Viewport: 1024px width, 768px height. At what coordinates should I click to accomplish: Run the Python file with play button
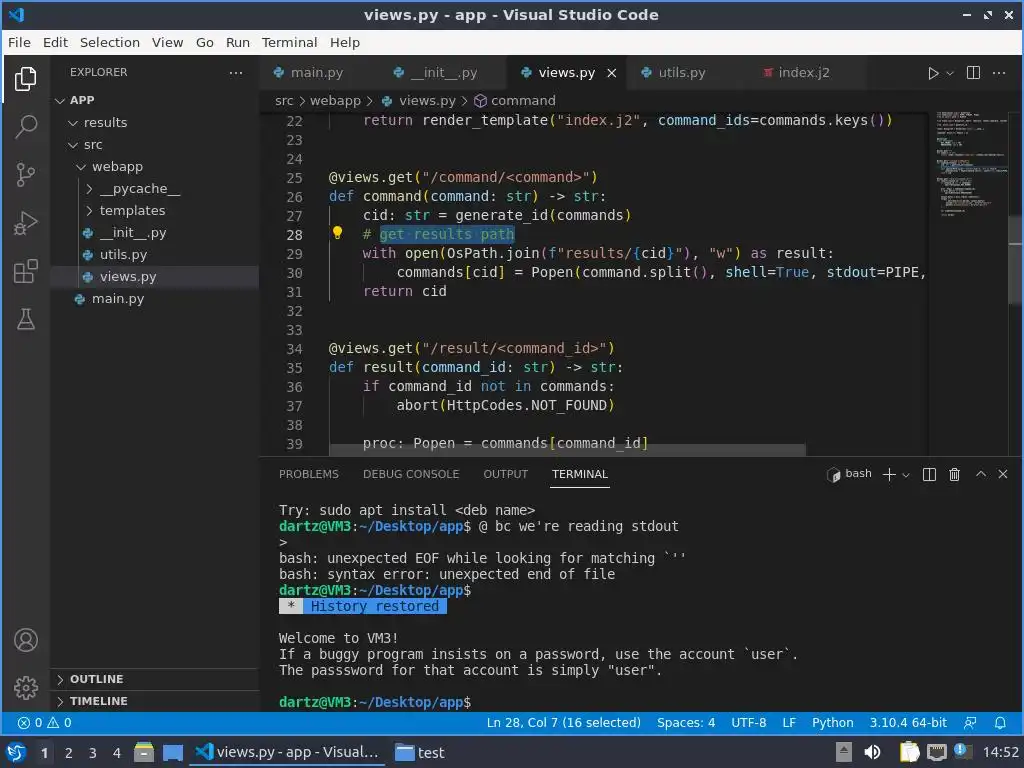(x=933, y=73)
